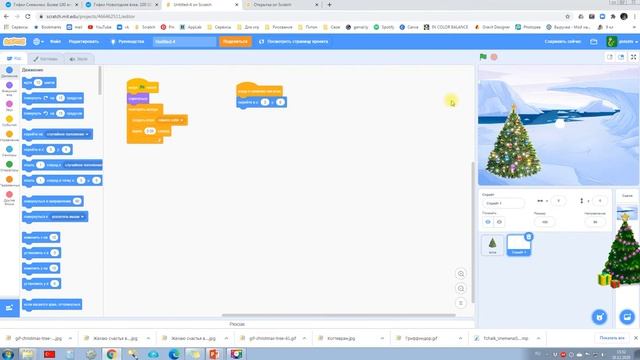Open My Stuff folder icon
640x360 pixels.
click(594, 42)
